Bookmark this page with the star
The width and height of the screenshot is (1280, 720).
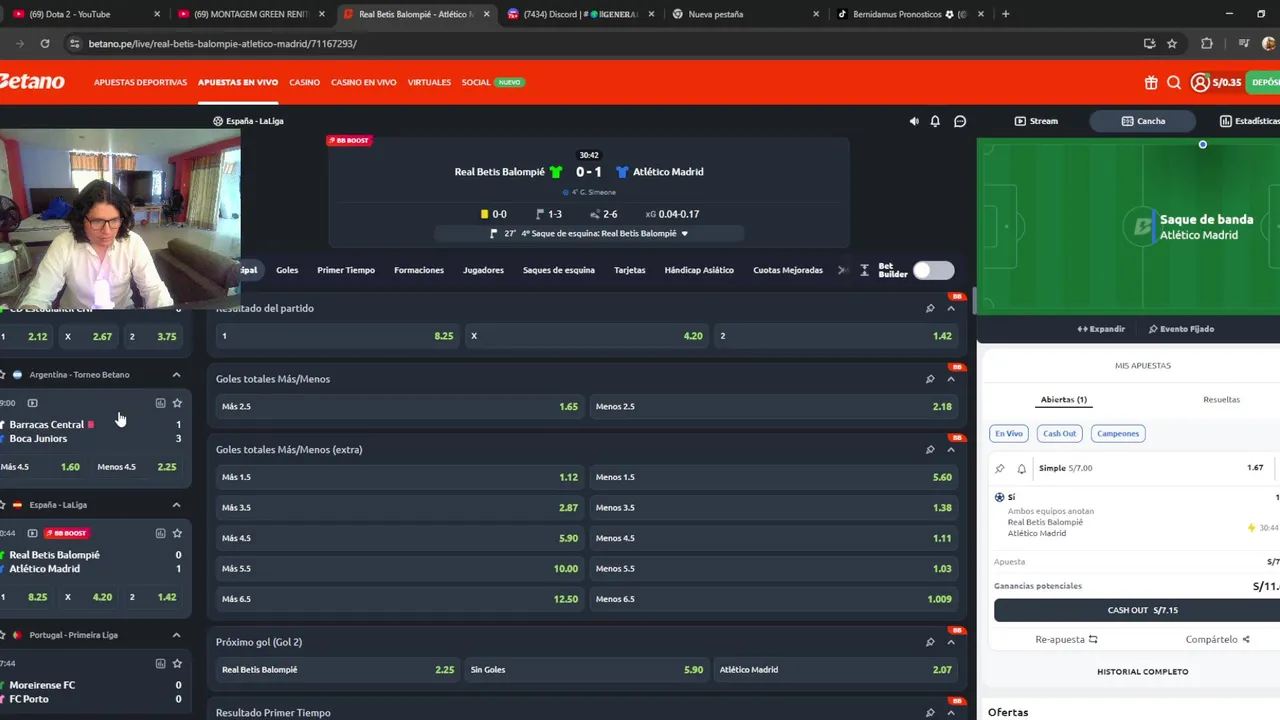coord(1172,44)
